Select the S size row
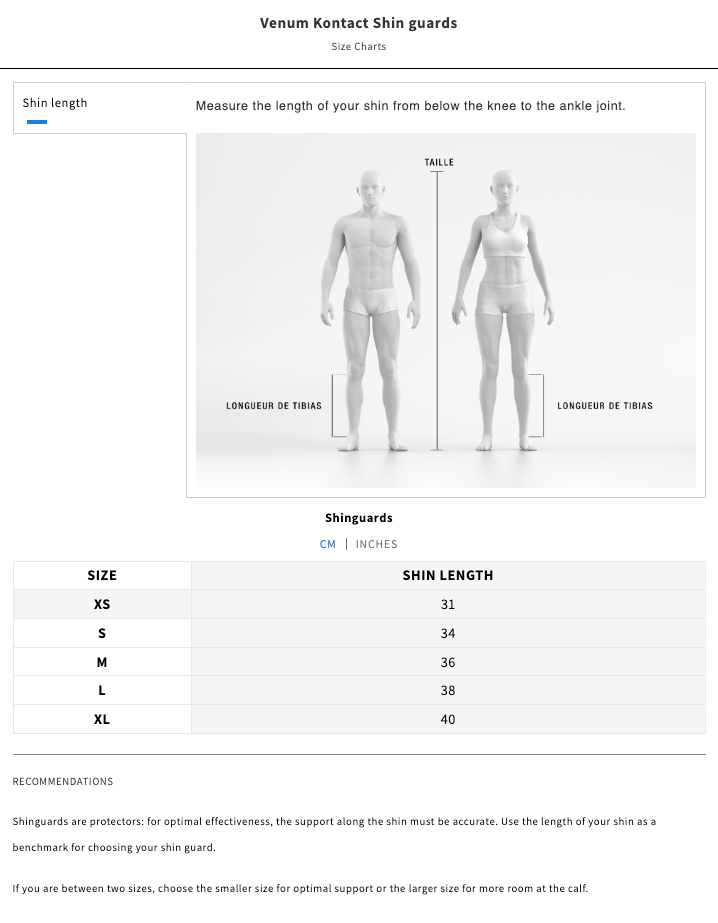The width and height of the screenshot is (718, 923). tap(101, 633)
